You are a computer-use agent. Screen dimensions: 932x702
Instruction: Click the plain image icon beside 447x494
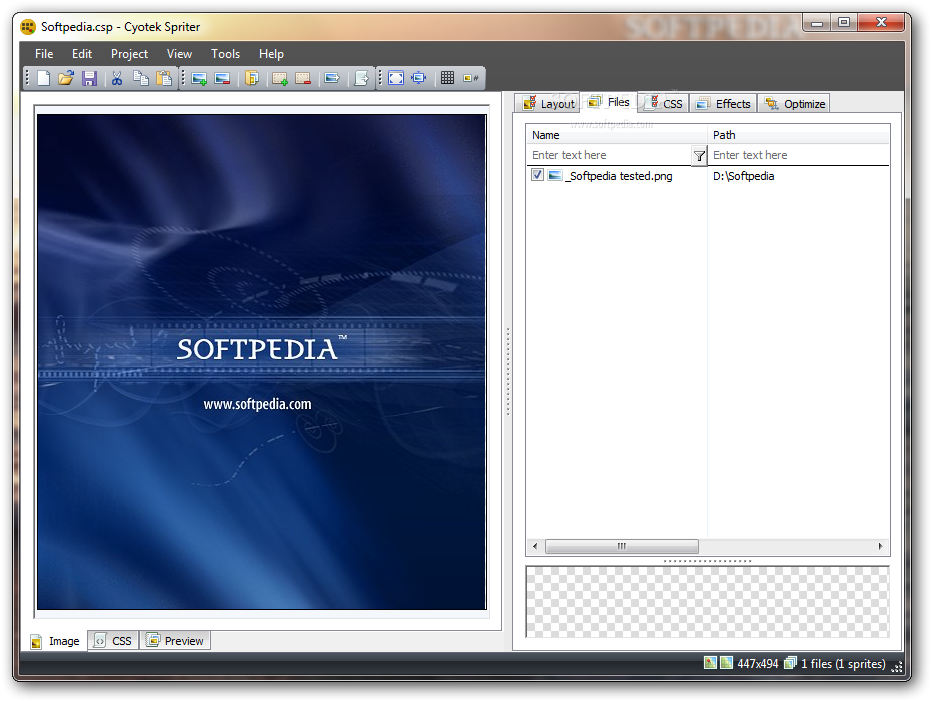pyautogui.click(x=726, y=662)
